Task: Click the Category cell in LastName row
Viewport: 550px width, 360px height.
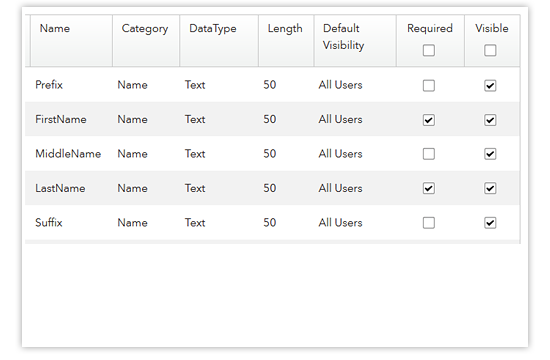Action: [x=132, y=188]
